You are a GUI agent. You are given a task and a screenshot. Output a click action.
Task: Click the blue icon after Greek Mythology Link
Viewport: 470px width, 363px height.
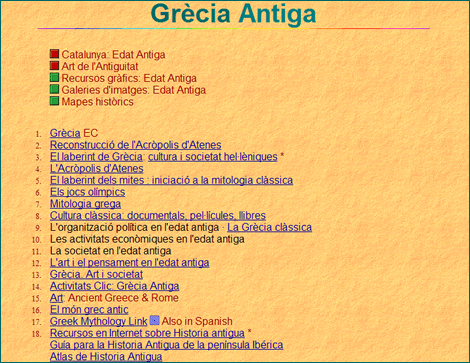click(154, 320)
